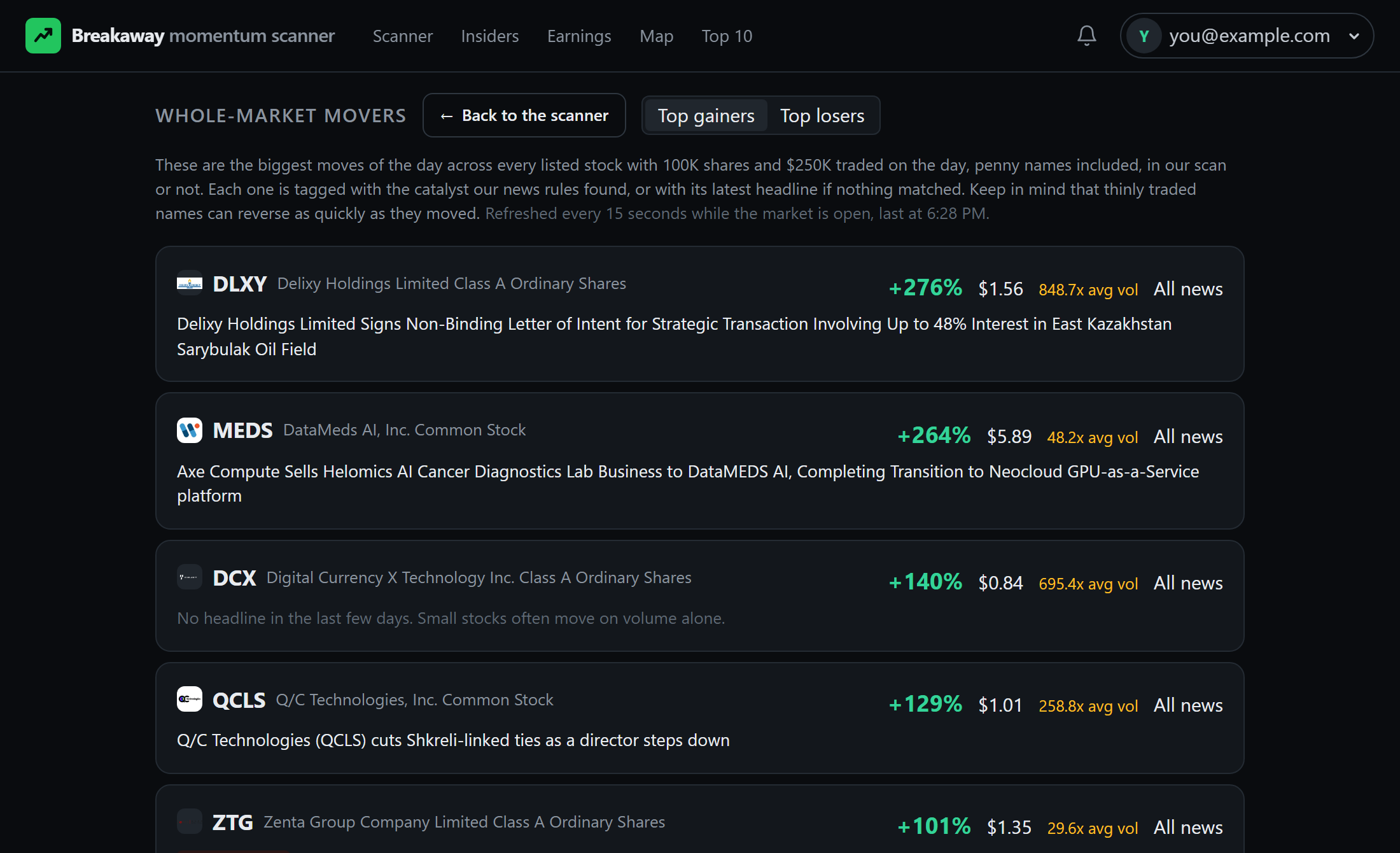This screenshot has width=1400, height=853.
Task: Click the +101% gain figure
Action: [x=934, y=826]
